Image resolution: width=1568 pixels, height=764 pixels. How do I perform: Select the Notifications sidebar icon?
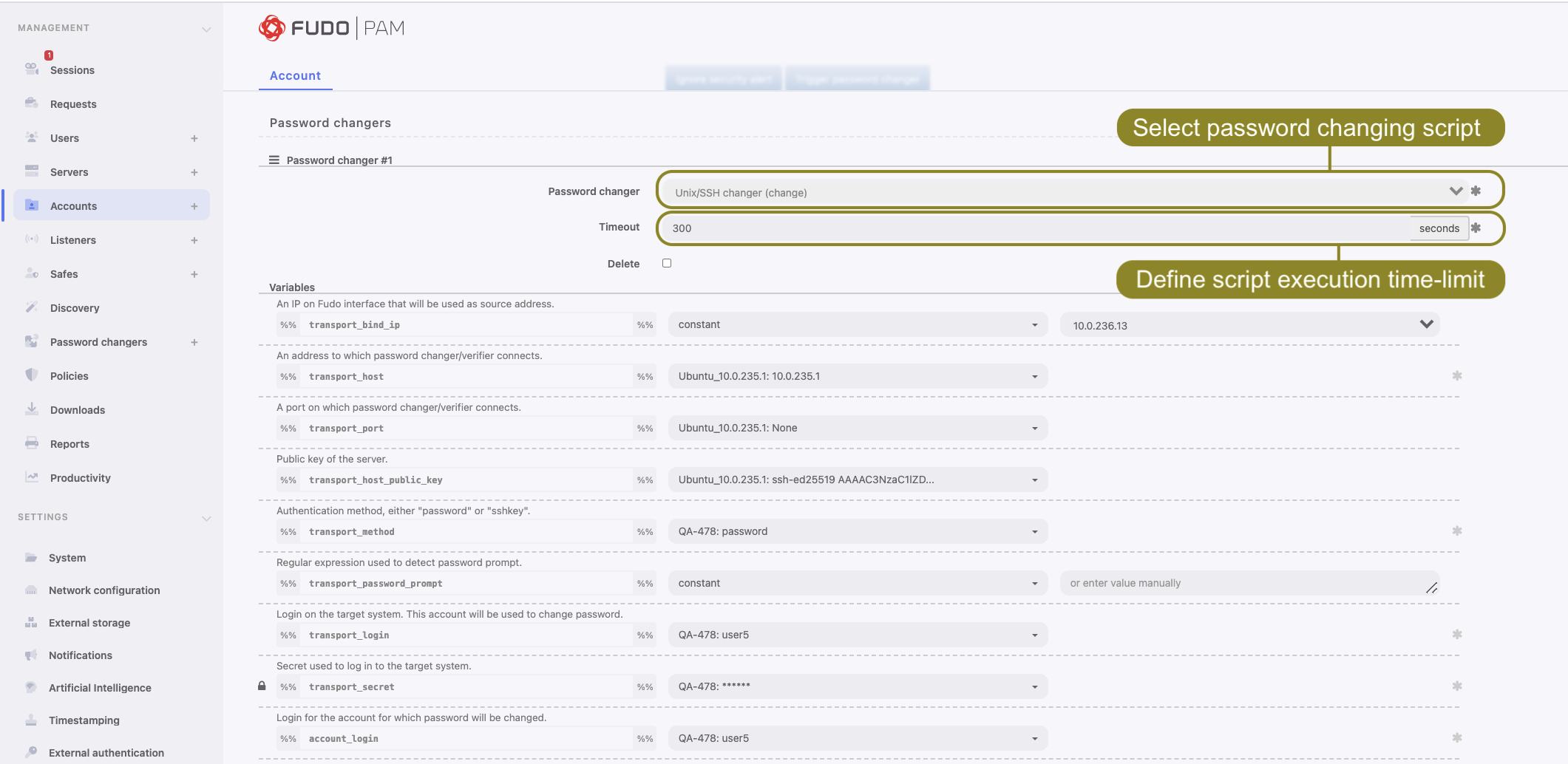point(31,655)
